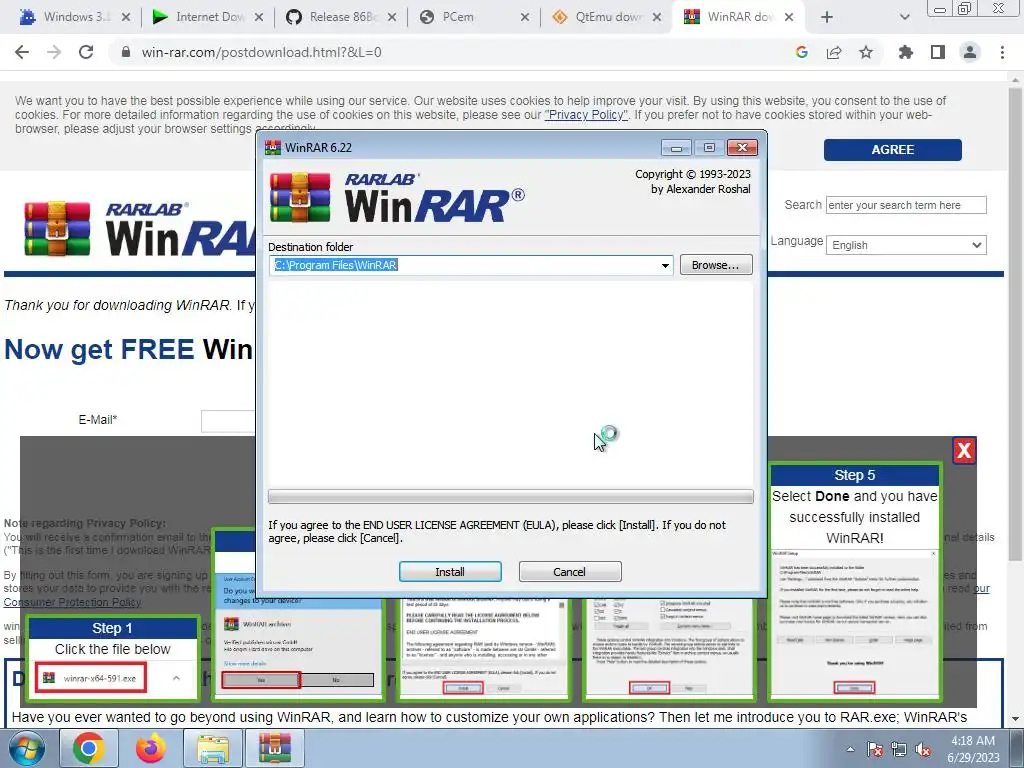
Task: Toggle the Chrome side panel
Action: pyautogui.click(x=938, y=52)
